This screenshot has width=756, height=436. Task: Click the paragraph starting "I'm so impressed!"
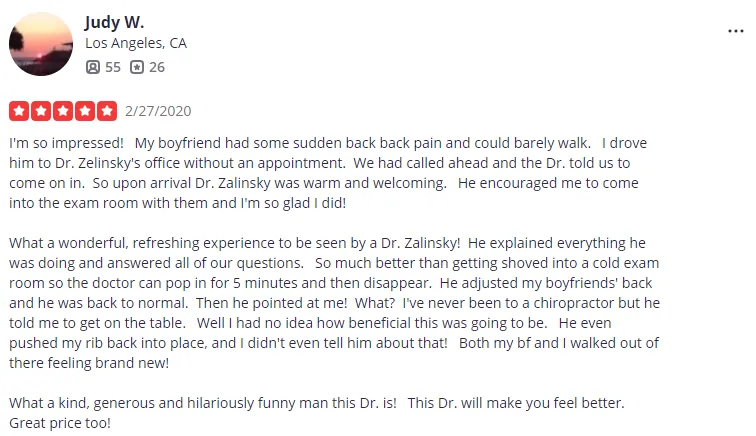[328, 173]
